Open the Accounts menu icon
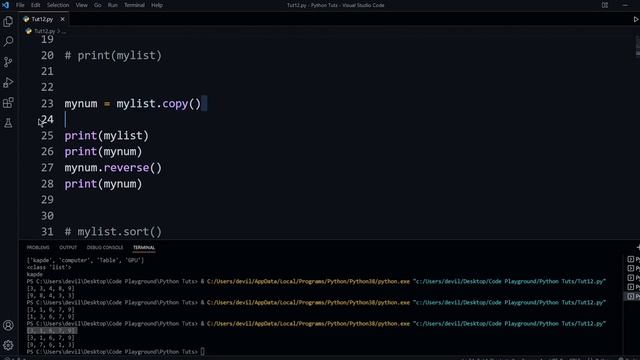Image resolution: width=640 pixels, height=360 pixels. coord(8,325)
